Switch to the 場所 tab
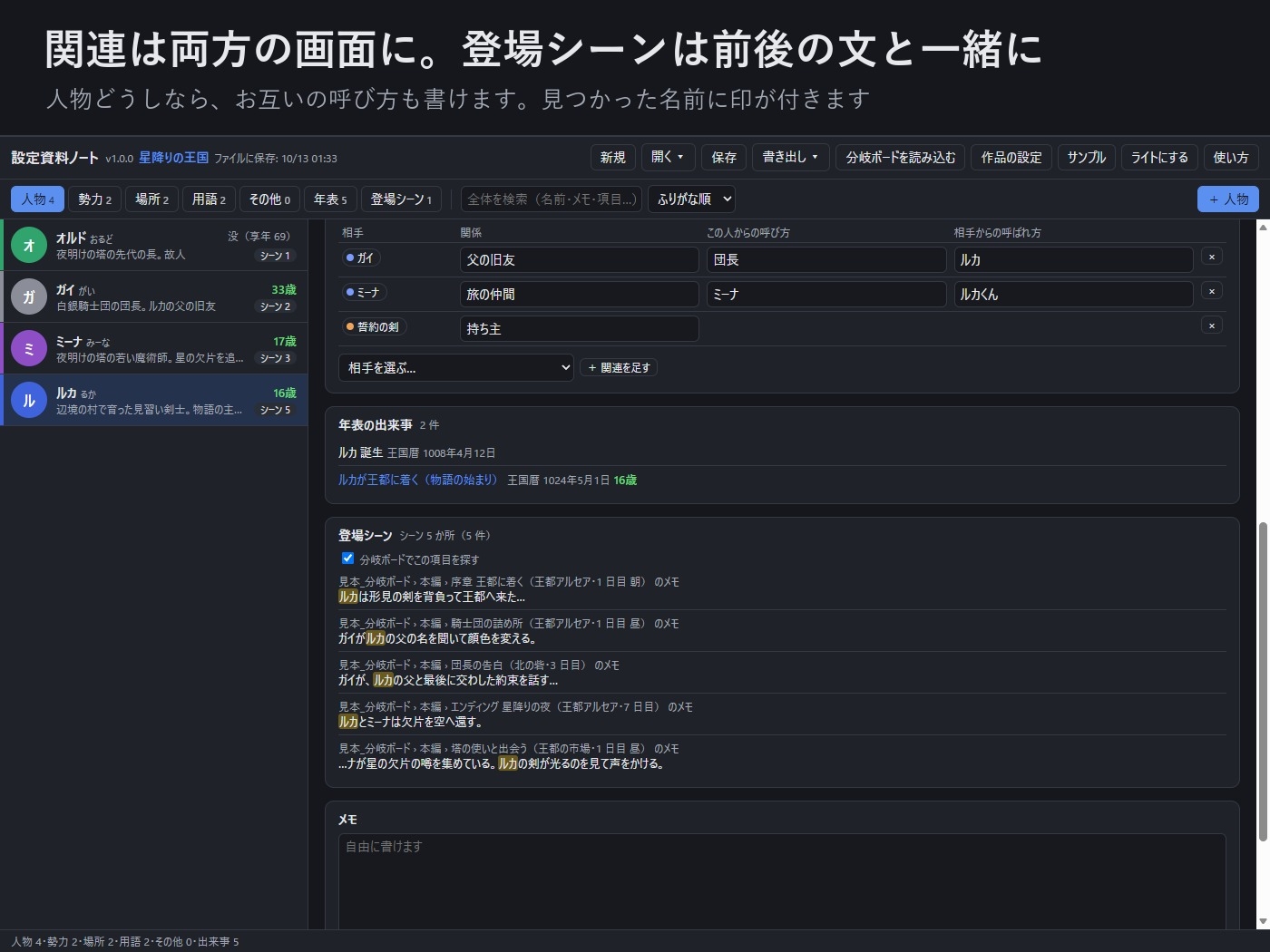 (151, 199)
